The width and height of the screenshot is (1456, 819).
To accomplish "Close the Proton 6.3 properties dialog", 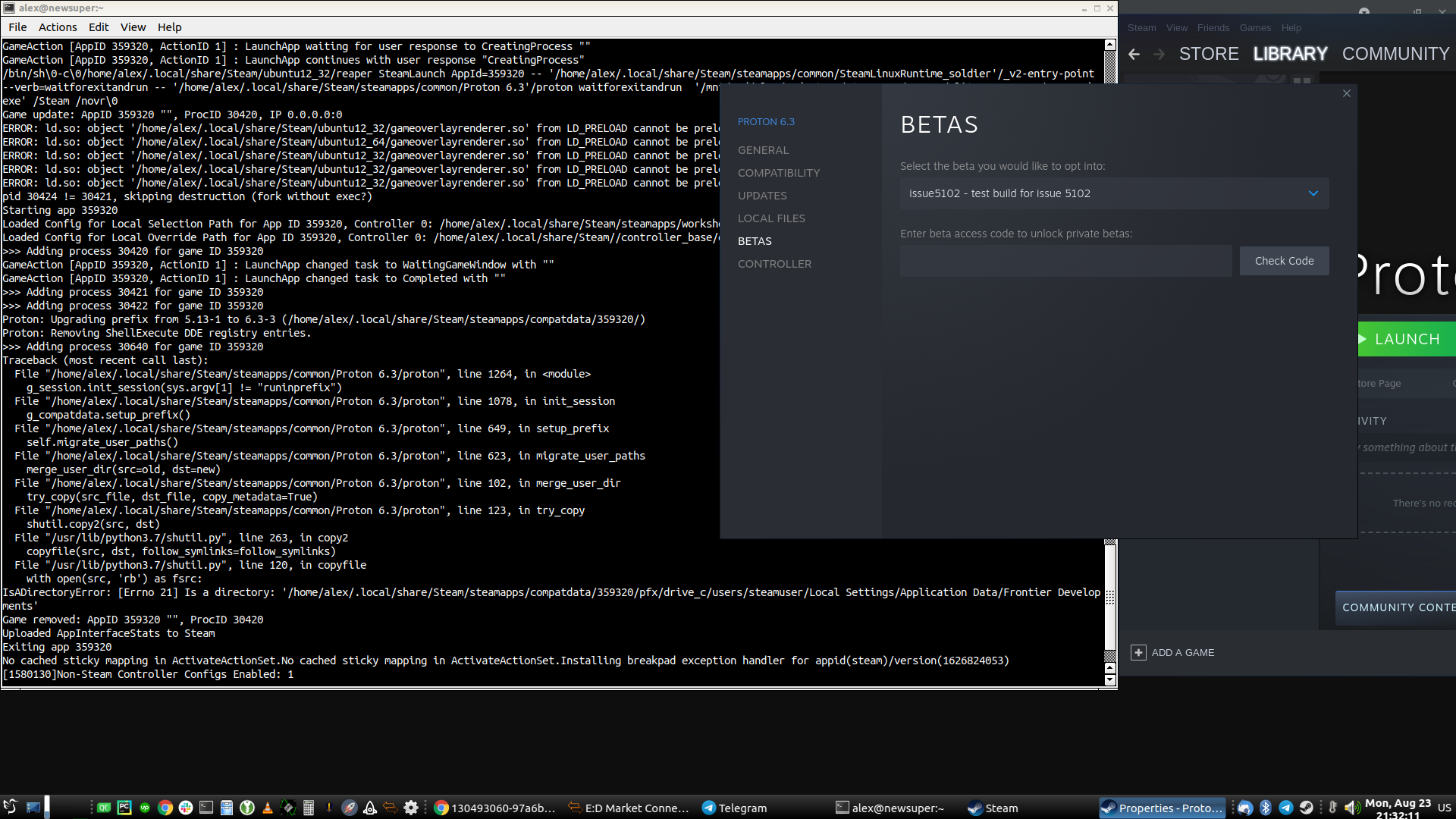I will (x=1347, y=93).
